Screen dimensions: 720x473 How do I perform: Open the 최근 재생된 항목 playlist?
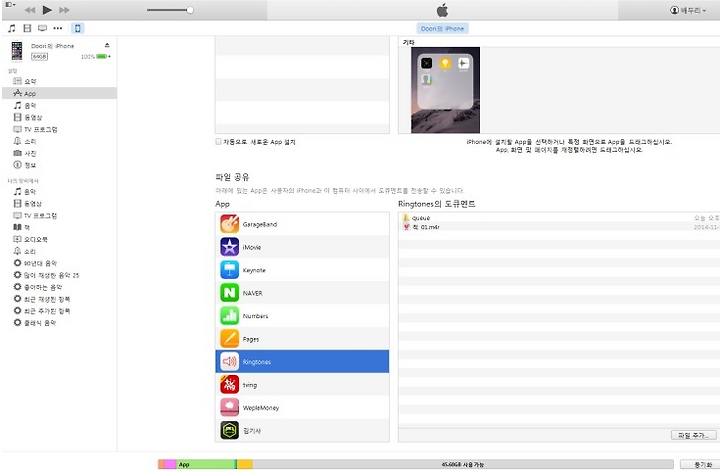tap(59, 299)
